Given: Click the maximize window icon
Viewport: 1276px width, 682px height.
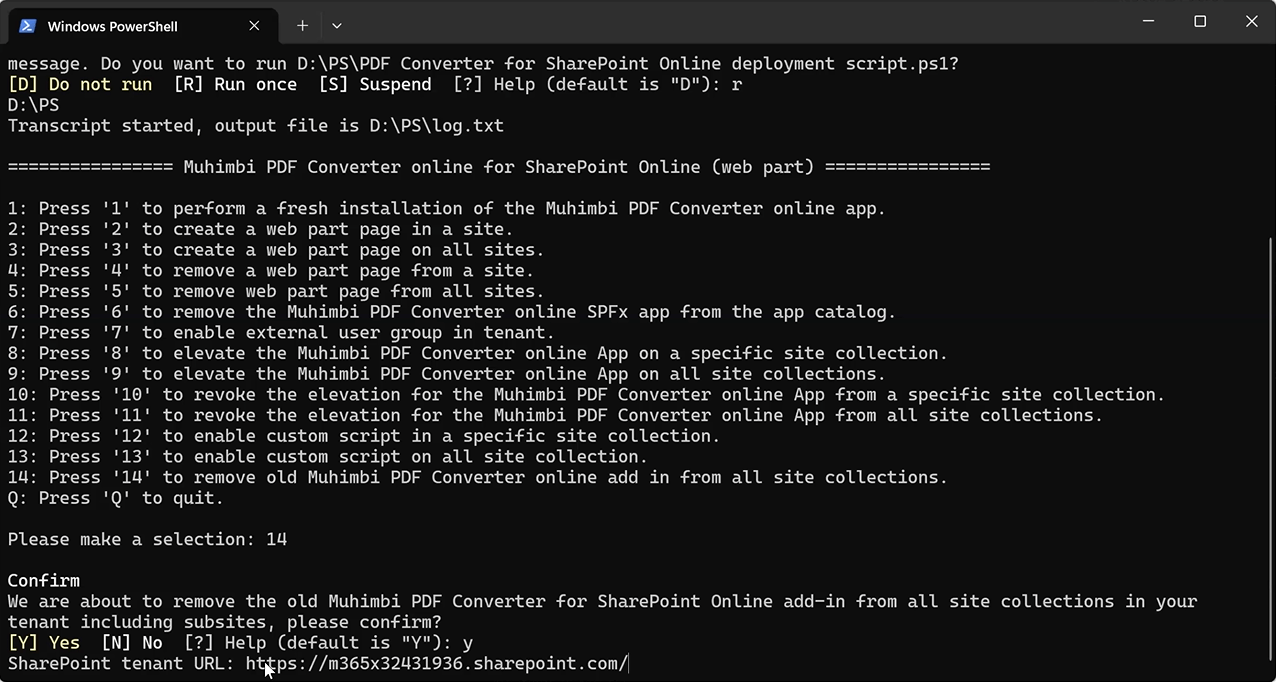Looking at the screenshot, I should click(x=1200, y=21).
